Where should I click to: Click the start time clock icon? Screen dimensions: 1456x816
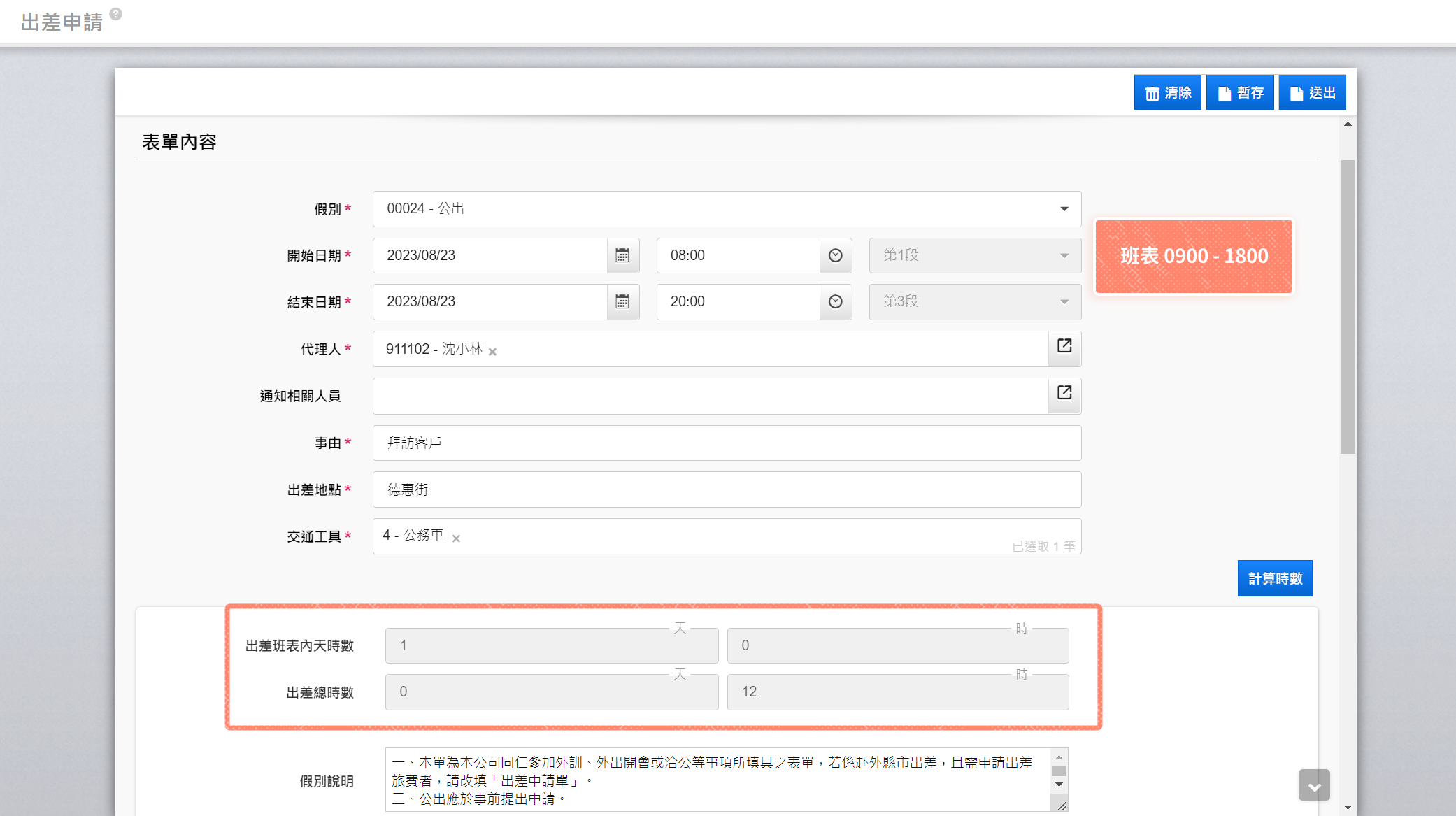[x=835, y=256]
